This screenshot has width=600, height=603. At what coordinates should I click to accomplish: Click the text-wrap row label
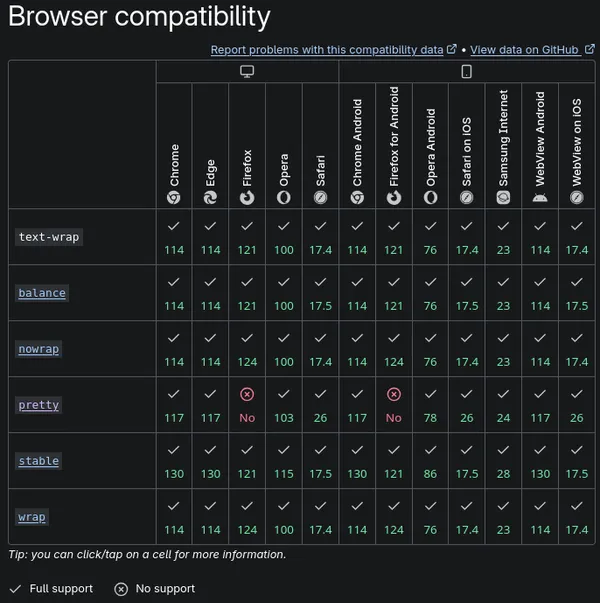(x=49, y=237)
